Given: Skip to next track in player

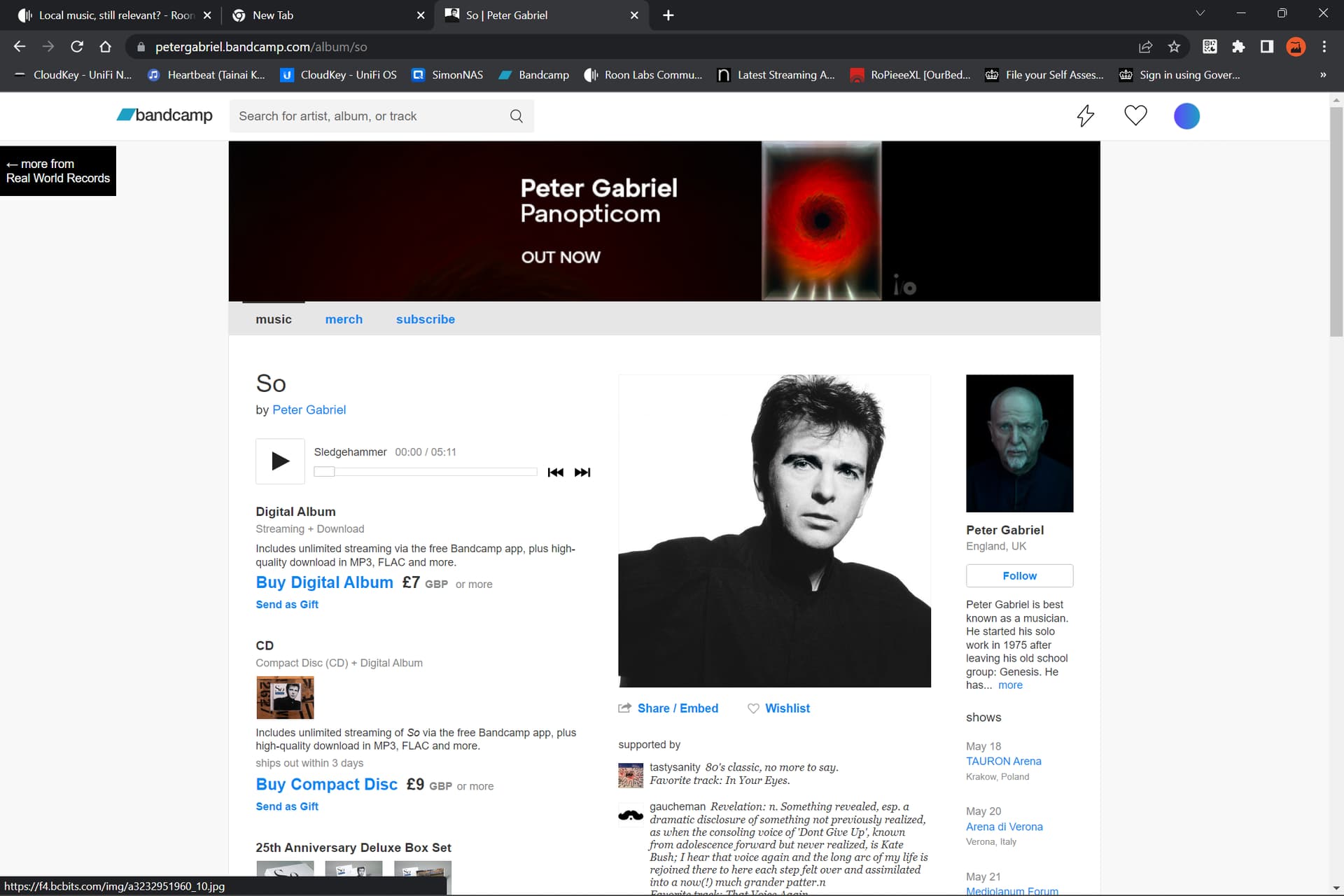Looking at the screenshot, I should click(x=582, y=472).
